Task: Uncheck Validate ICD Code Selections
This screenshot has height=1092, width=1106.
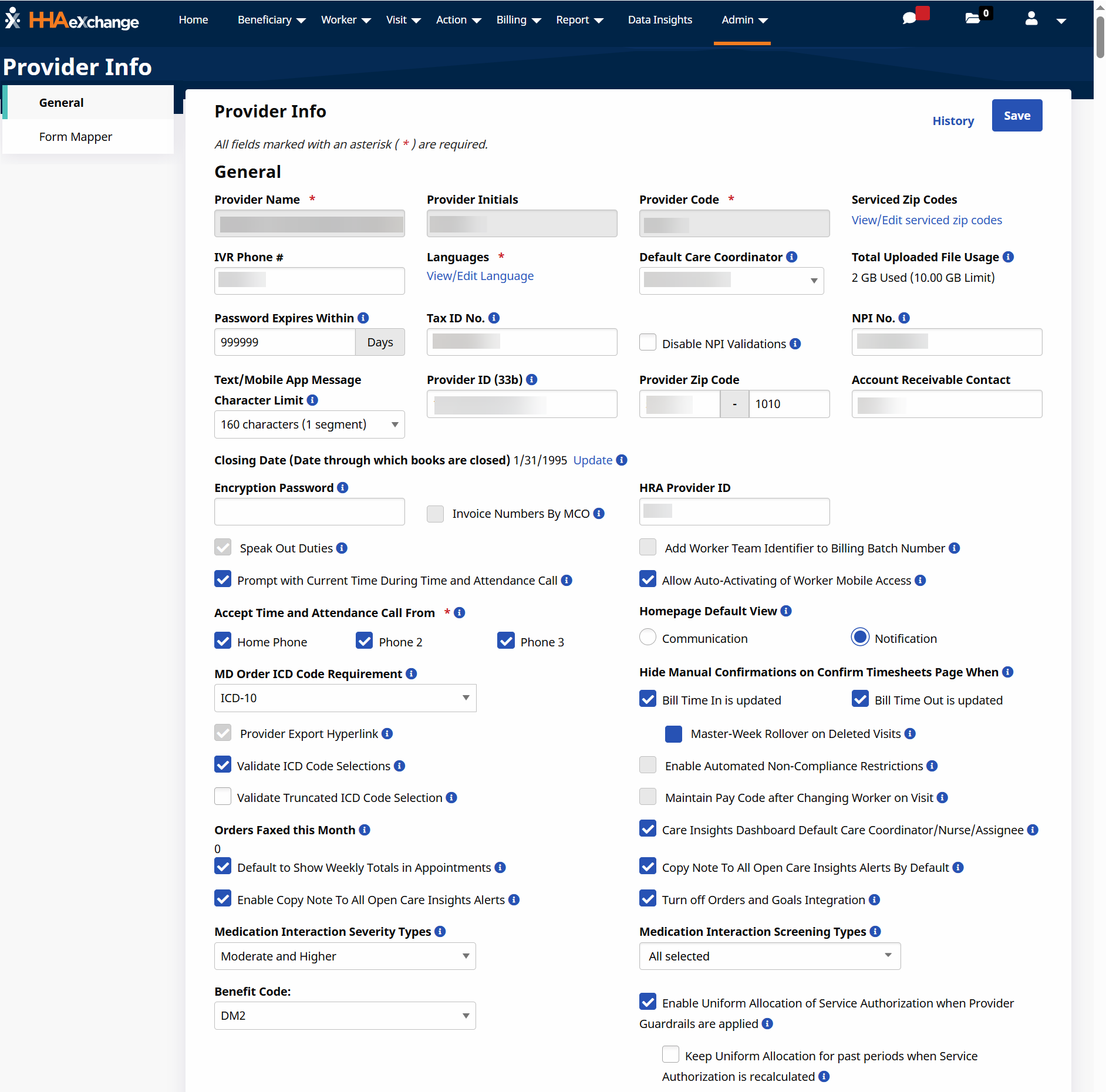Action: tap(223, 765)
